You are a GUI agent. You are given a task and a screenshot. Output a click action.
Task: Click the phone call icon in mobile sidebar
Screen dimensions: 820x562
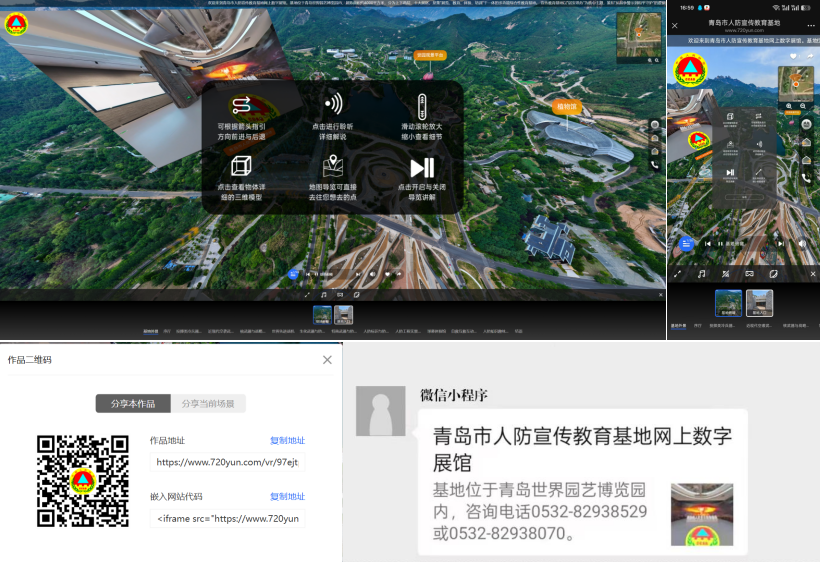pos(806,178)
